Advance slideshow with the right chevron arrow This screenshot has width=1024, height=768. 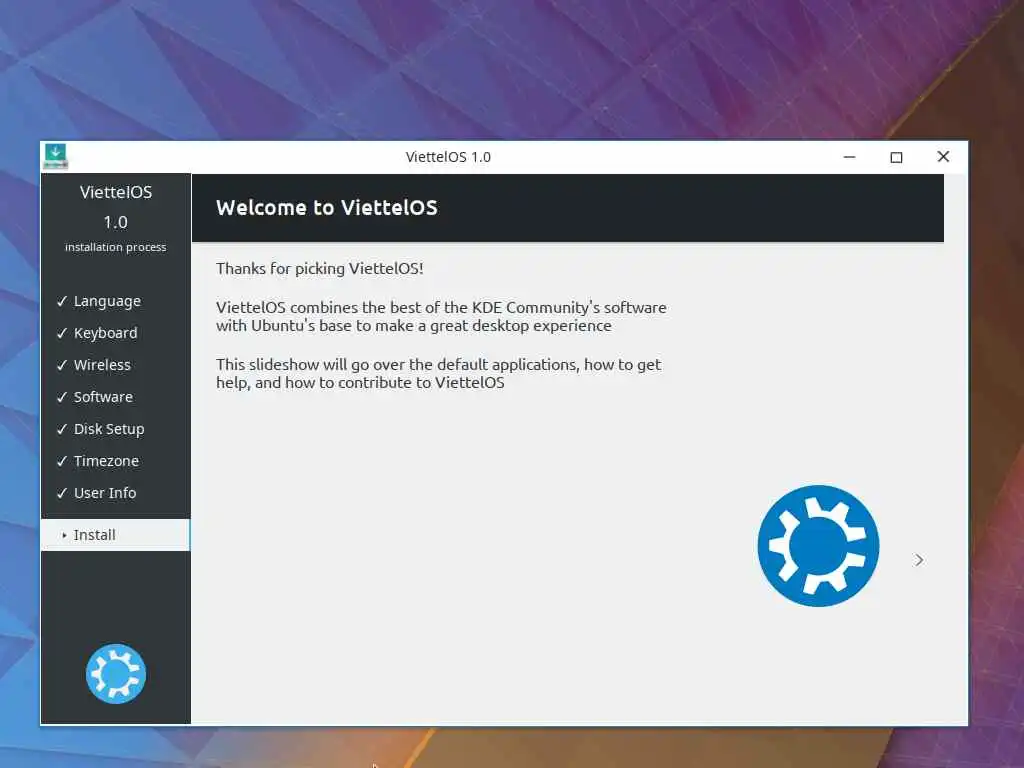919,560
